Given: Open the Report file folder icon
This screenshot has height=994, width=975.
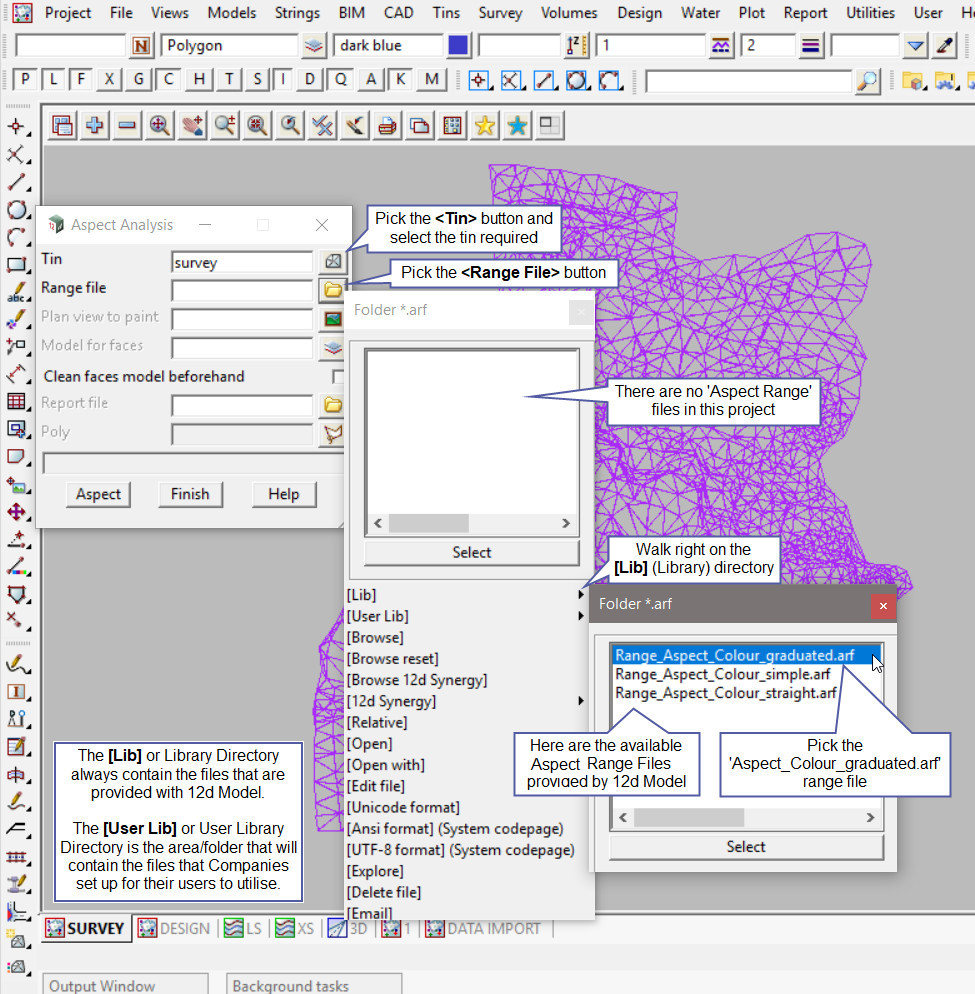Looking at the screenshot, I should [333, 405].
